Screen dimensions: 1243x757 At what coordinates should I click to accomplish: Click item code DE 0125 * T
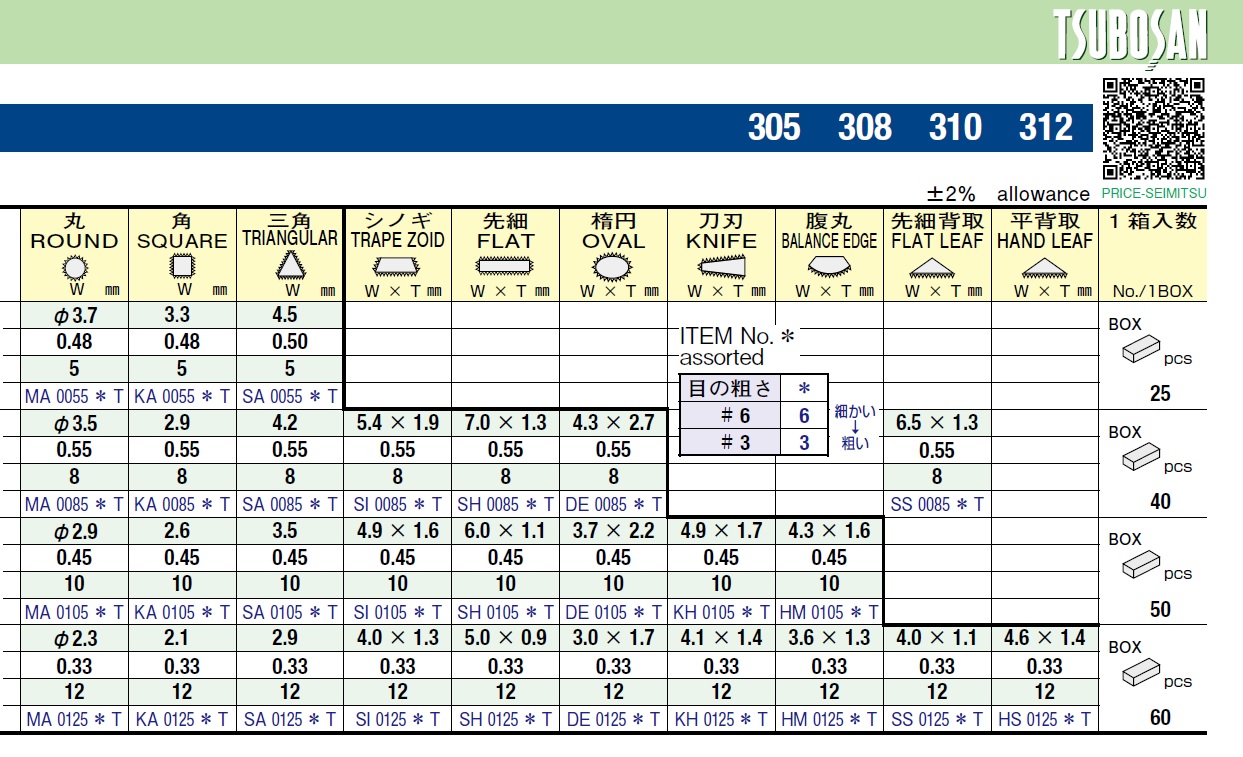(x=613, y=719)
